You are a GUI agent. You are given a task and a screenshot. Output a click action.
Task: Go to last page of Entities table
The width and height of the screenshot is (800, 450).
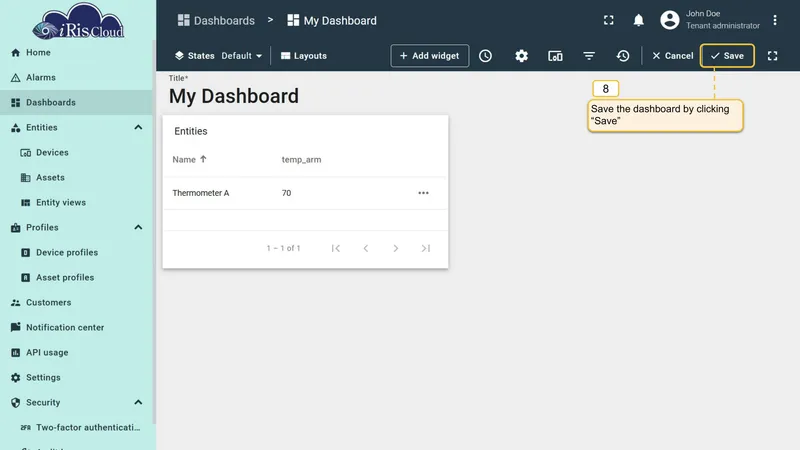pyautogui.click(x=426, y=248)
